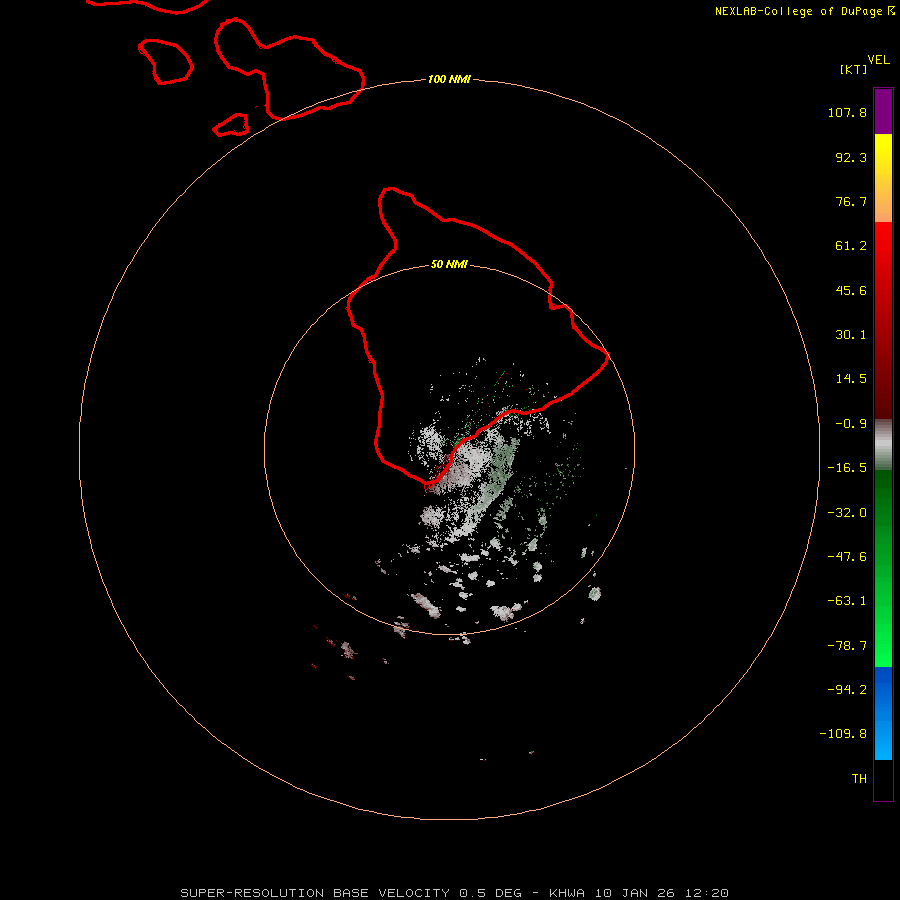The image size is (900, 900).
Task: Click the [KT] units label
Action: tap(854, 69)
